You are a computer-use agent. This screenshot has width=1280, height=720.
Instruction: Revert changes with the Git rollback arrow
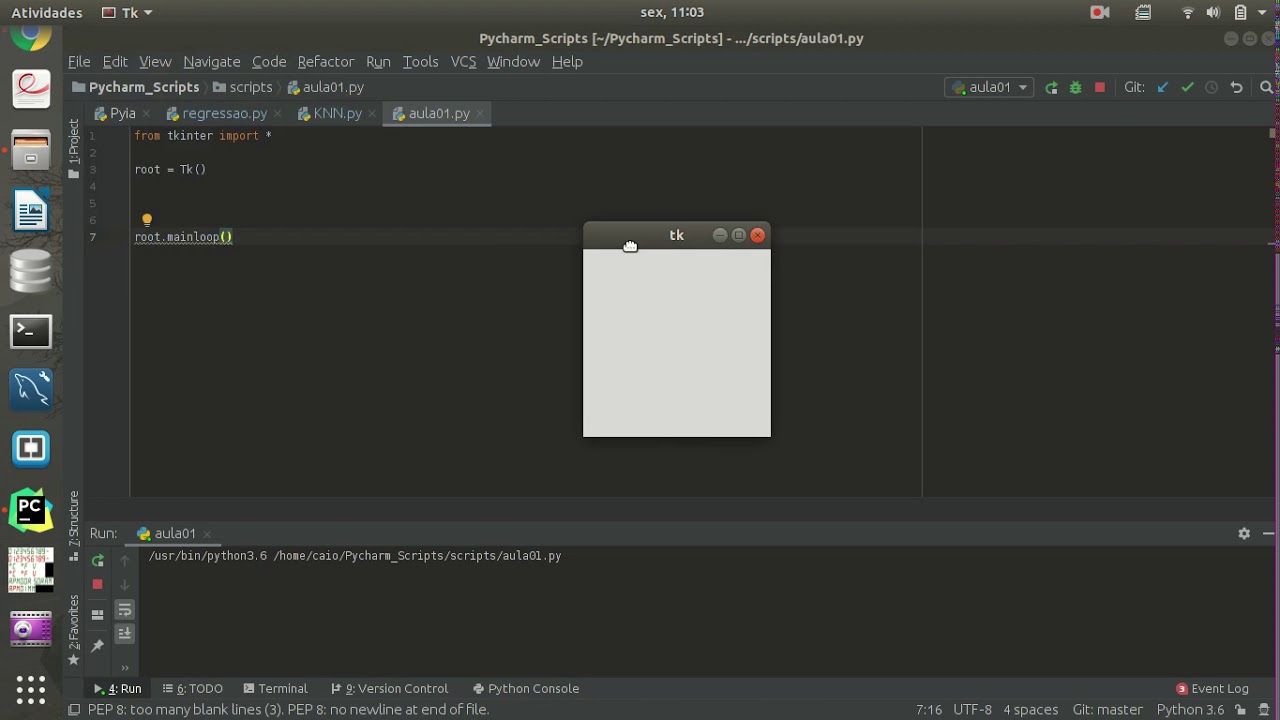coord(1237,88)
